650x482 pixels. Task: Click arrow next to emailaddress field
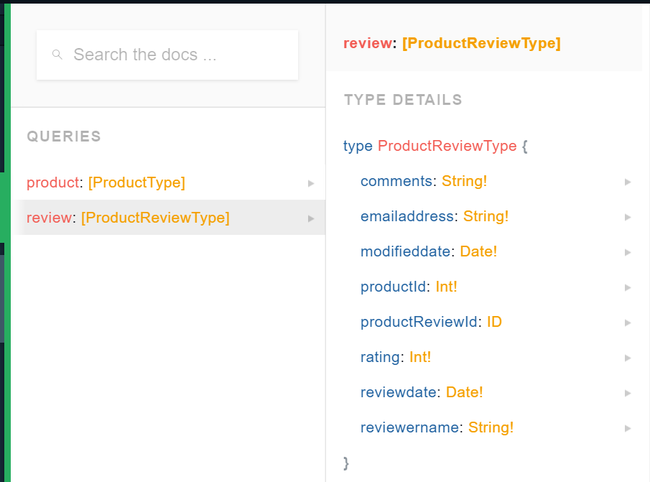click(627, 217)
